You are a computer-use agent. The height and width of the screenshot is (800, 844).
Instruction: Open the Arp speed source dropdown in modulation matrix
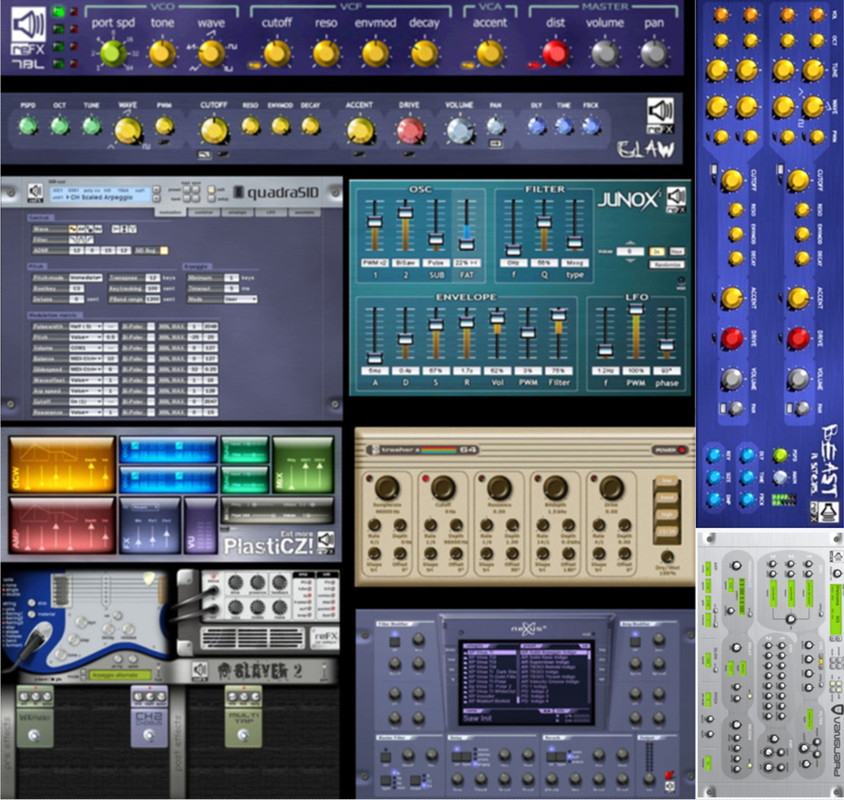(86, 391)
